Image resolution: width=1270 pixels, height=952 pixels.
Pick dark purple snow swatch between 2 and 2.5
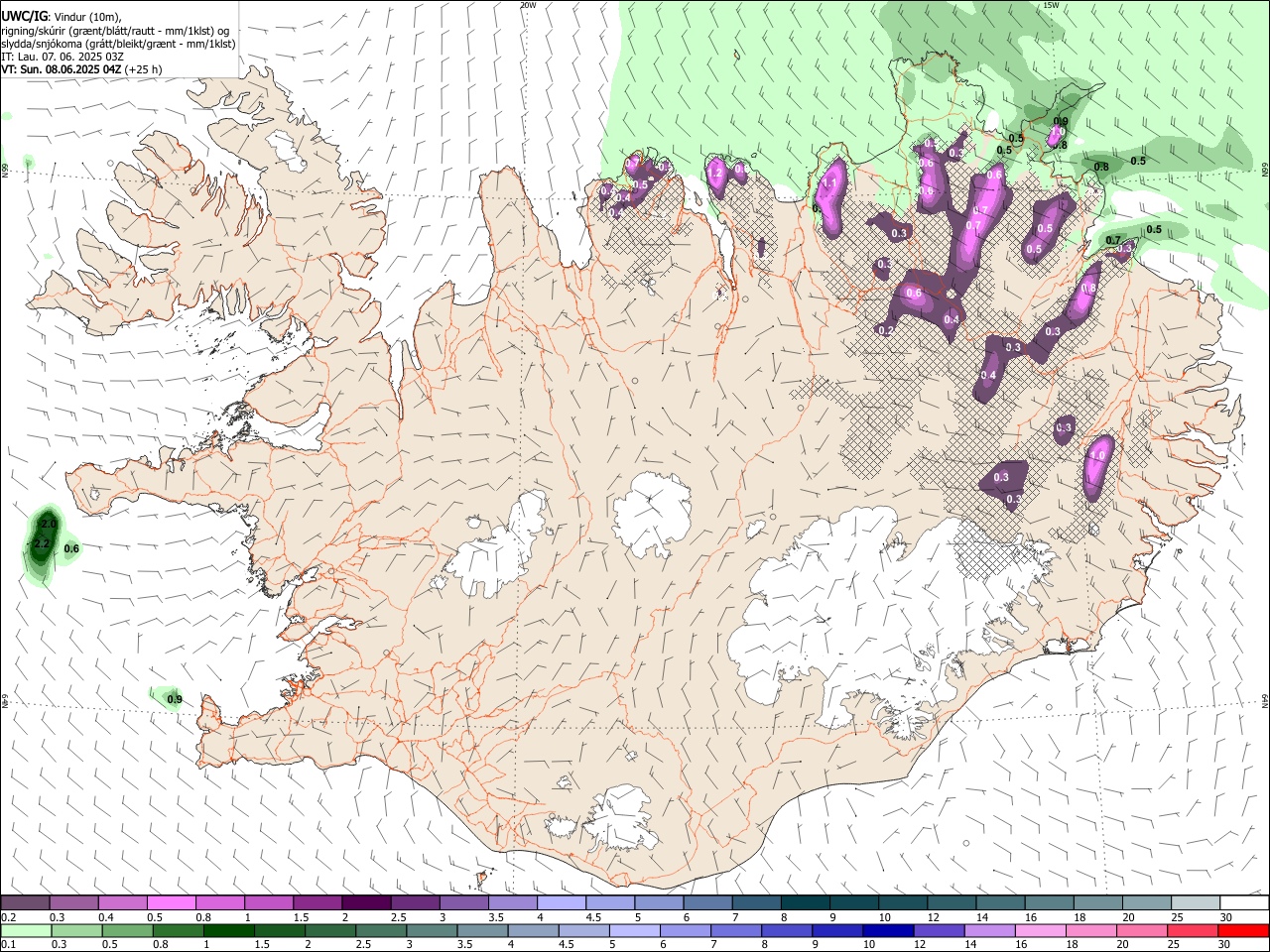pyautogui.click(x=366, y=903)
